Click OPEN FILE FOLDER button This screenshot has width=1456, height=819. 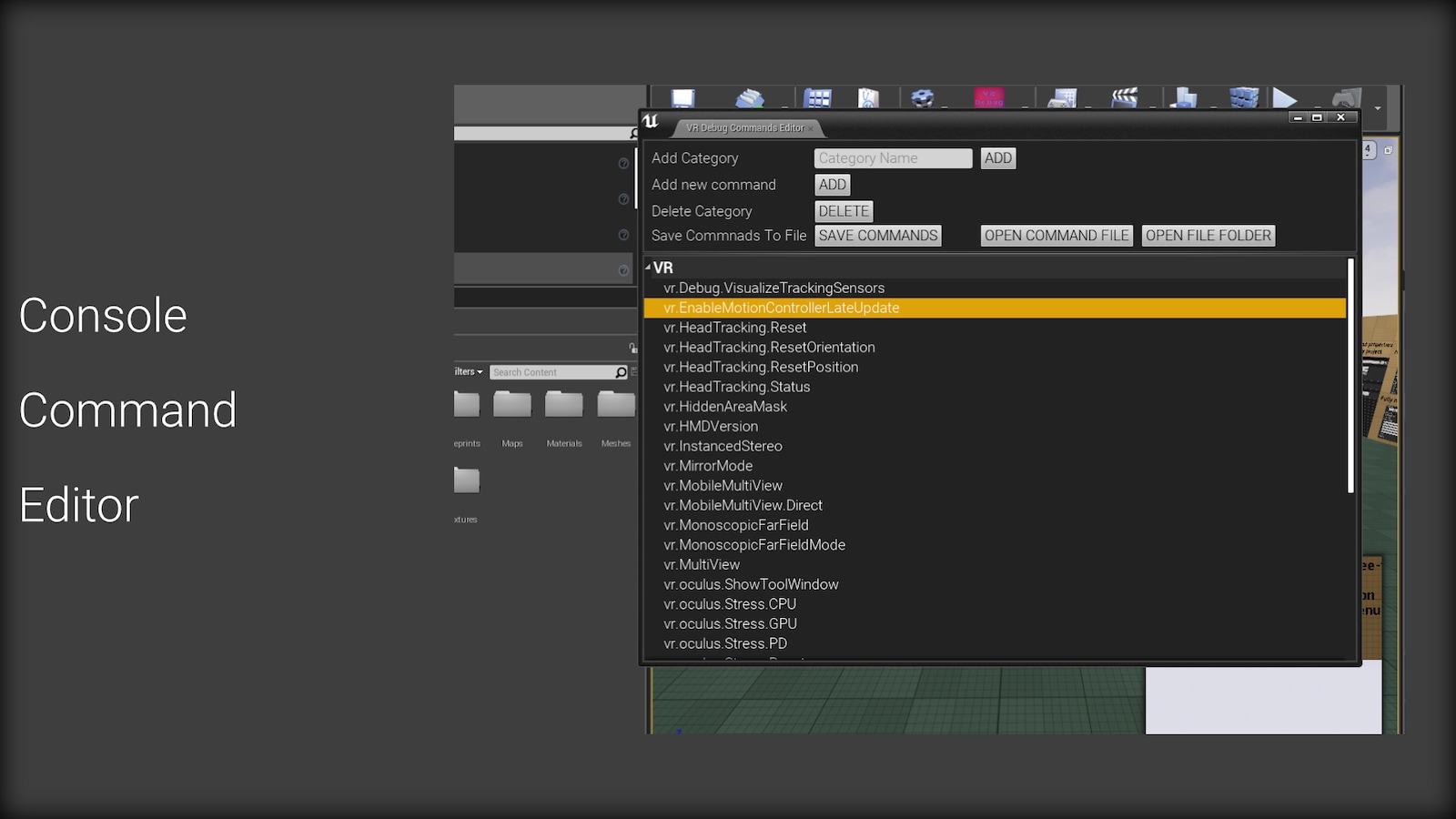click(x=1208, y=235)
